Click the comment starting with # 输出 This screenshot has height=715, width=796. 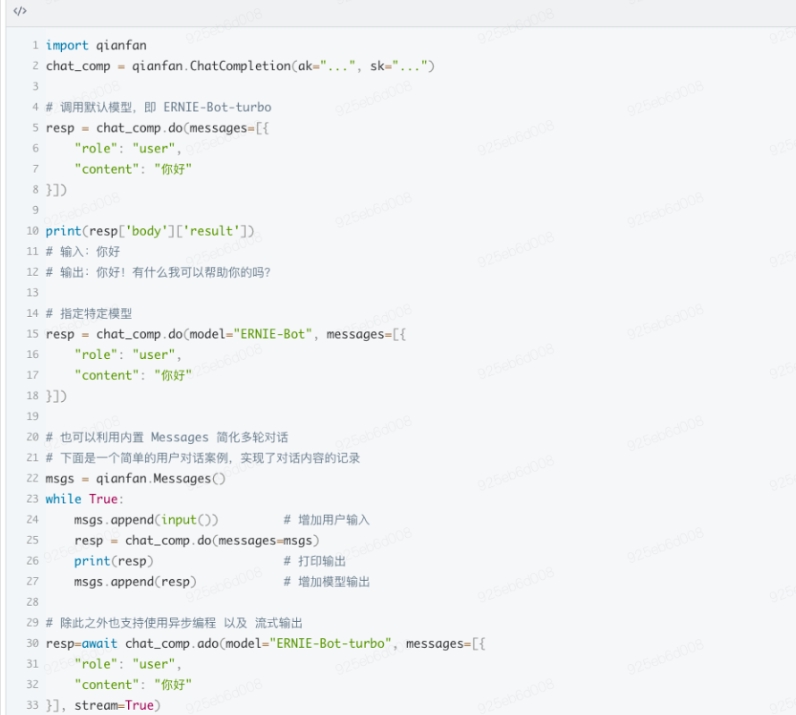pos(157,272)
